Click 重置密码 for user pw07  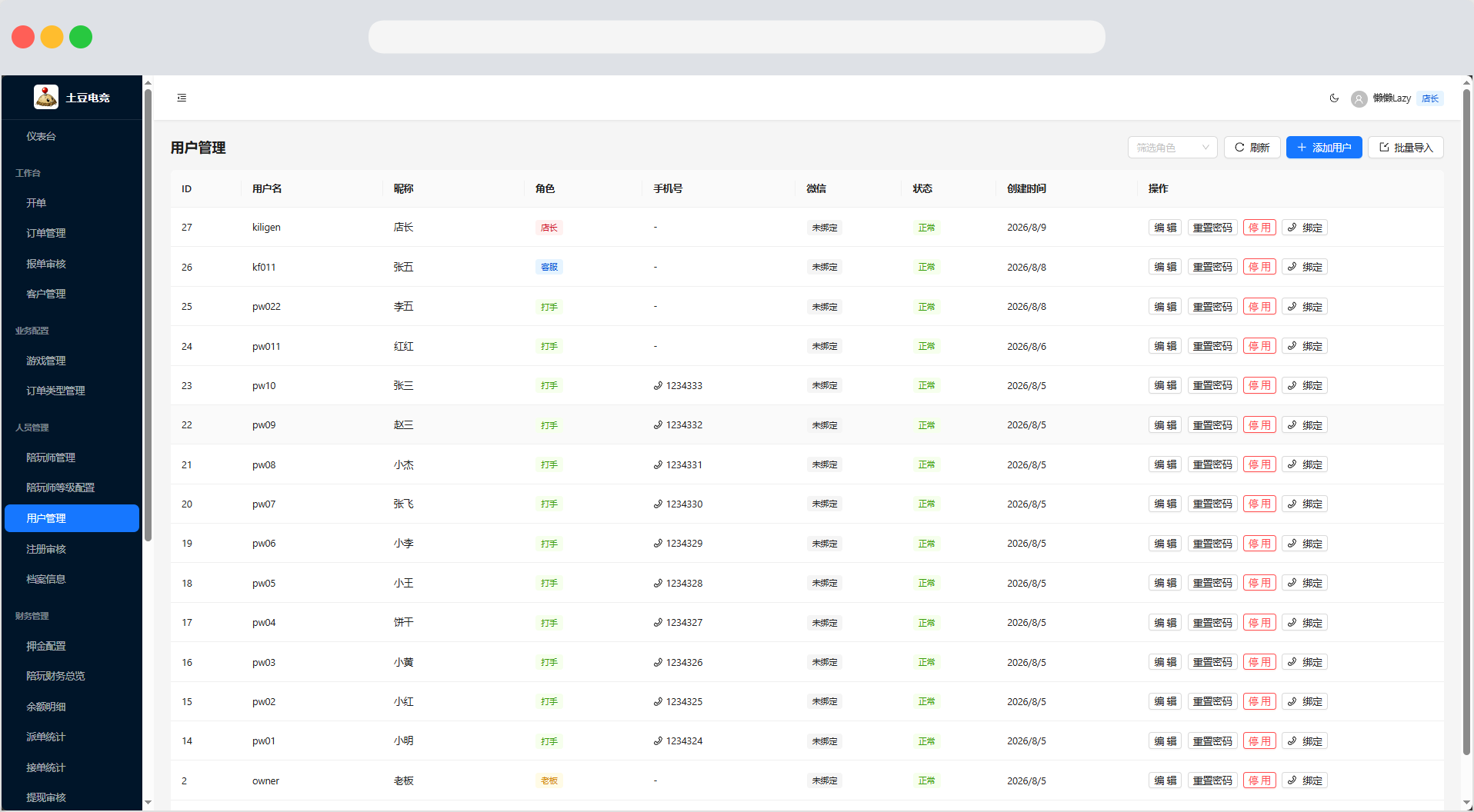(x=1212, y=504)
